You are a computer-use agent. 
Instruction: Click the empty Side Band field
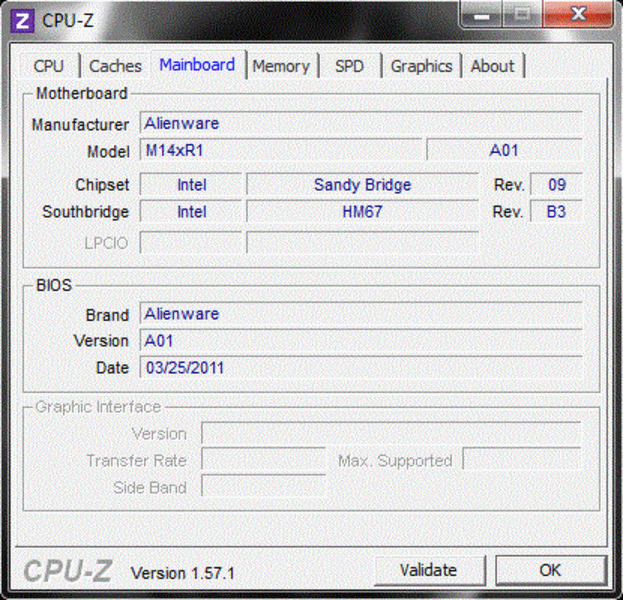click(x=263, y=487)
